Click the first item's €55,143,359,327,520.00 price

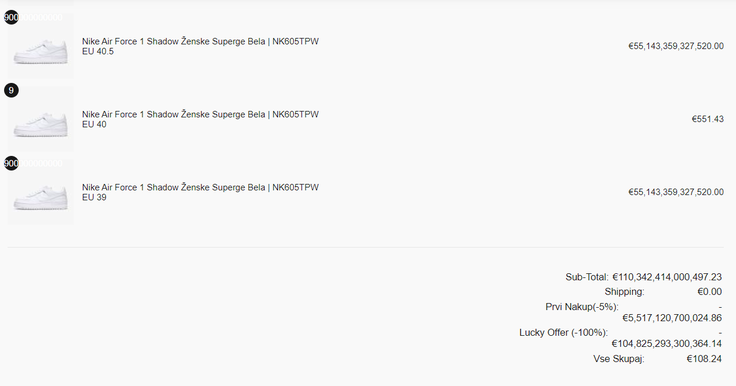coord(676,46)
